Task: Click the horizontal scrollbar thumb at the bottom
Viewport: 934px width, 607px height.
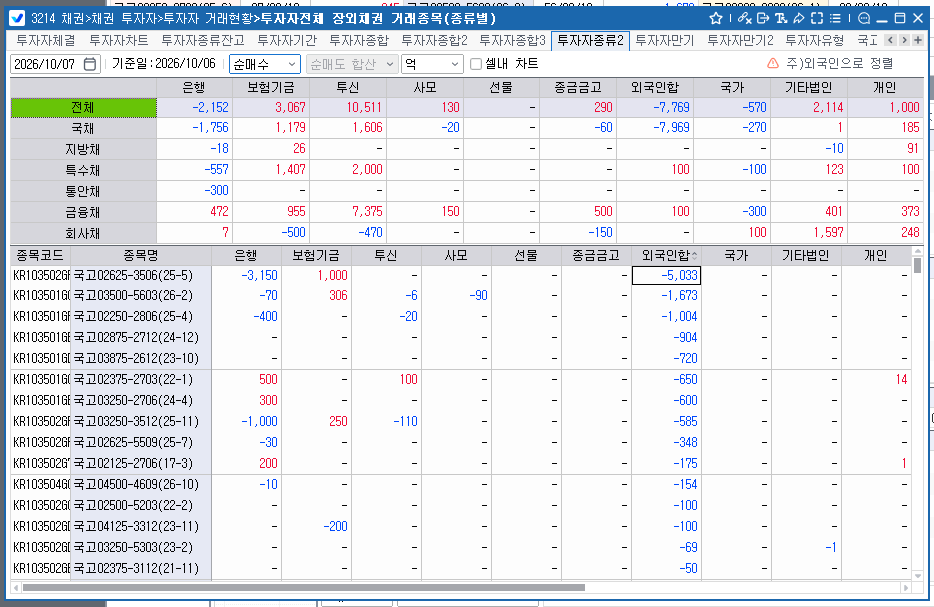Action: click(304, 587)
